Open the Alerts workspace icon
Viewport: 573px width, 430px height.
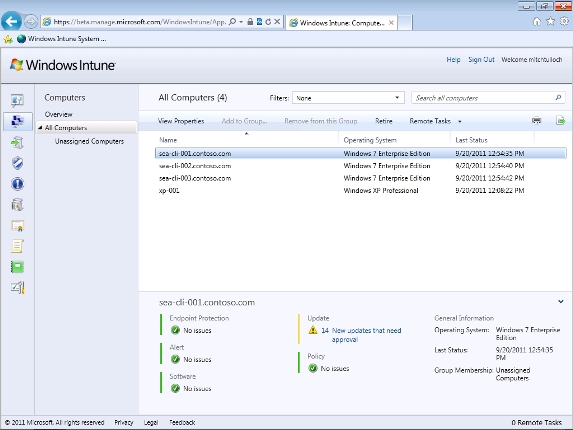click(17, 184)
